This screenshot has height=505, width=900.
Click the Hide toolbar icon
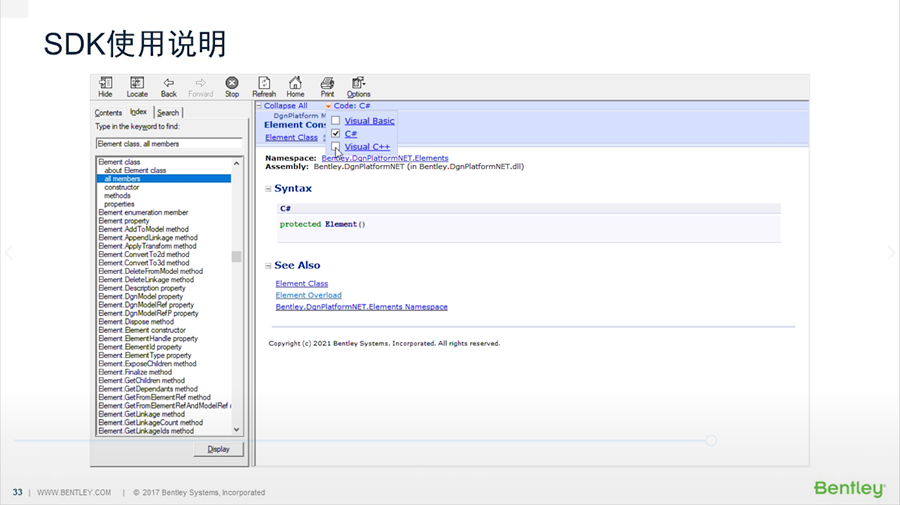106,83
